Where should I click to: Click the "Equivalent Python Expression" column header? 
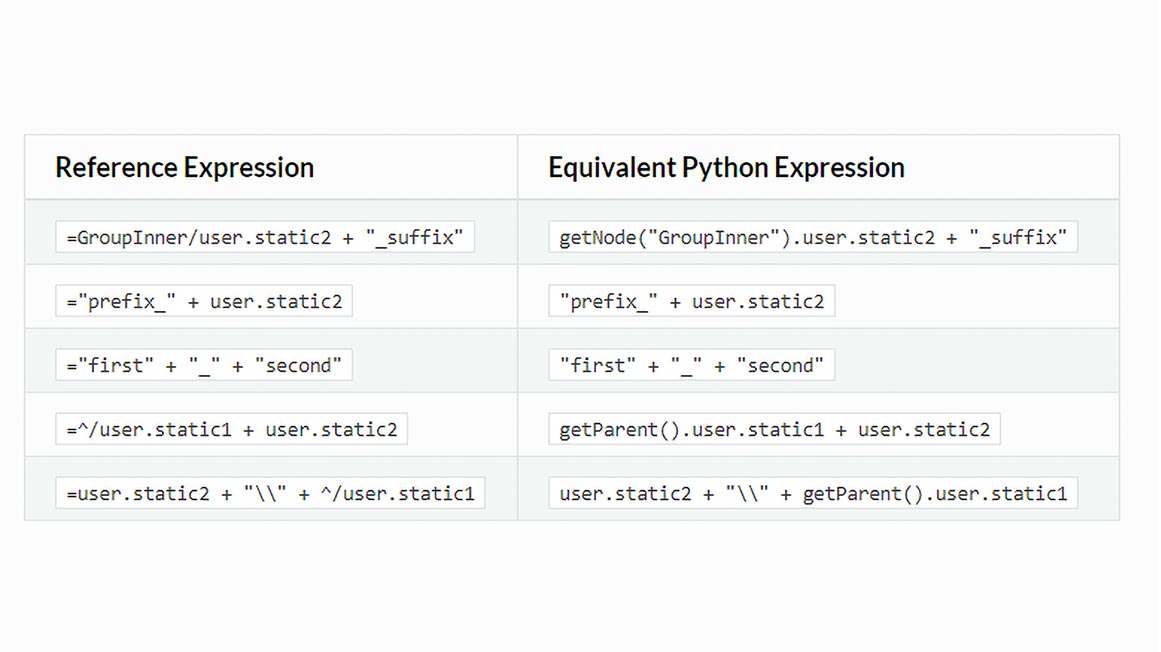click(726, 167)
